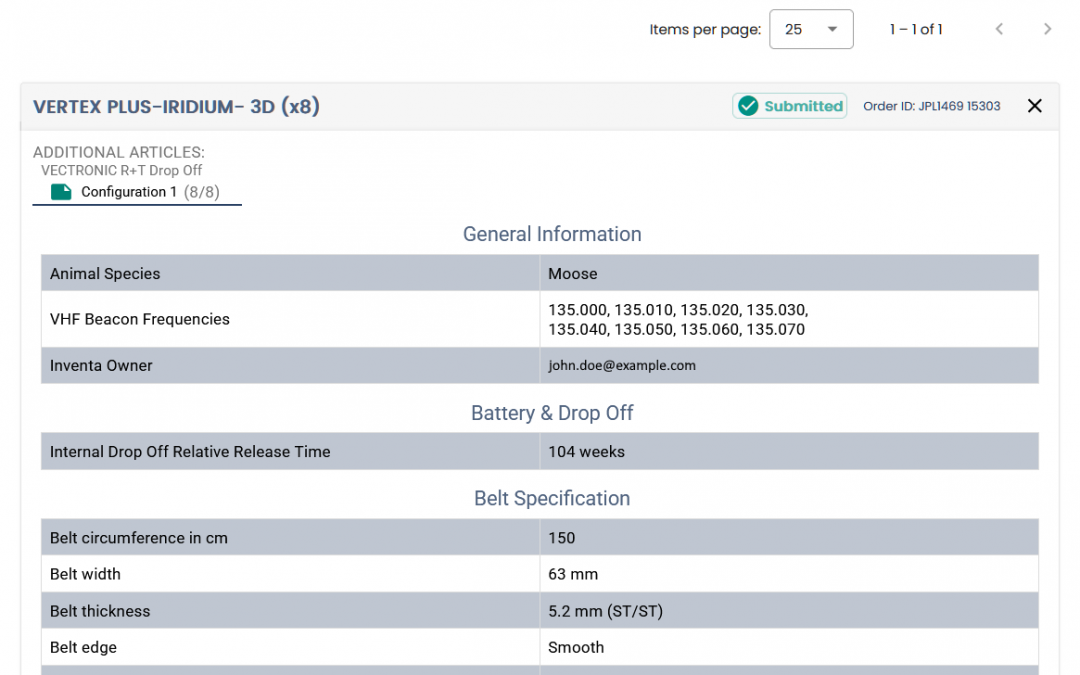
Task: Click the 1 – 1 of 1 pagination range label
Action: 915,29
